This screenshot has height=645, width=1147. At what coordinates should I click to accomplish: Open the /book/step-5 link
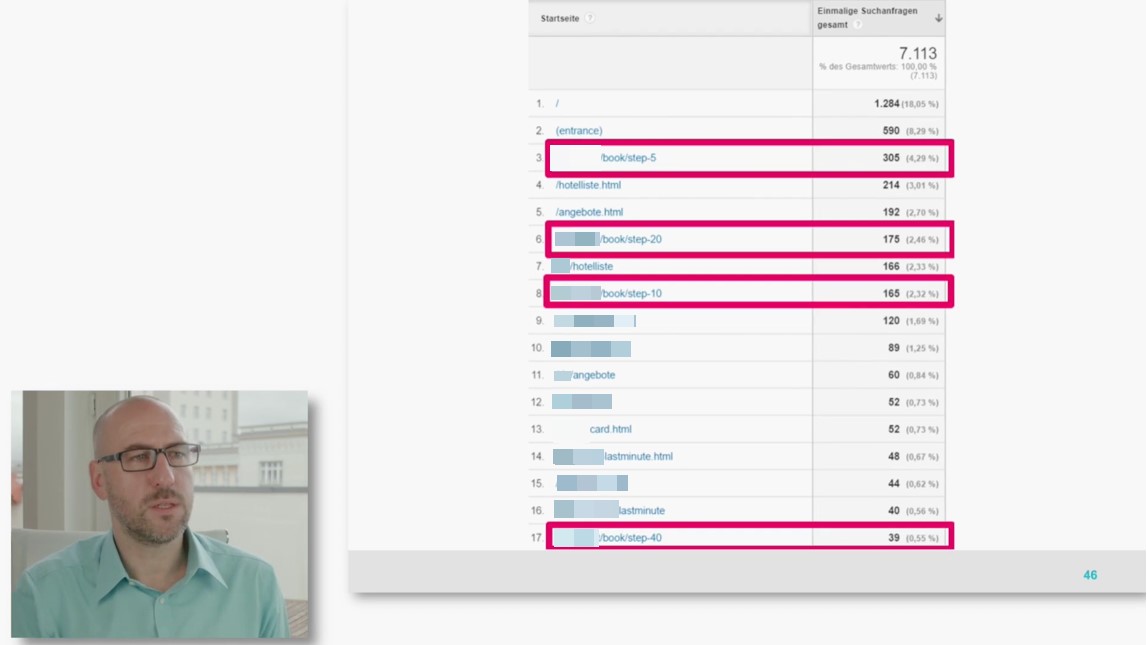pyautogui.click(x=628, y=158)
